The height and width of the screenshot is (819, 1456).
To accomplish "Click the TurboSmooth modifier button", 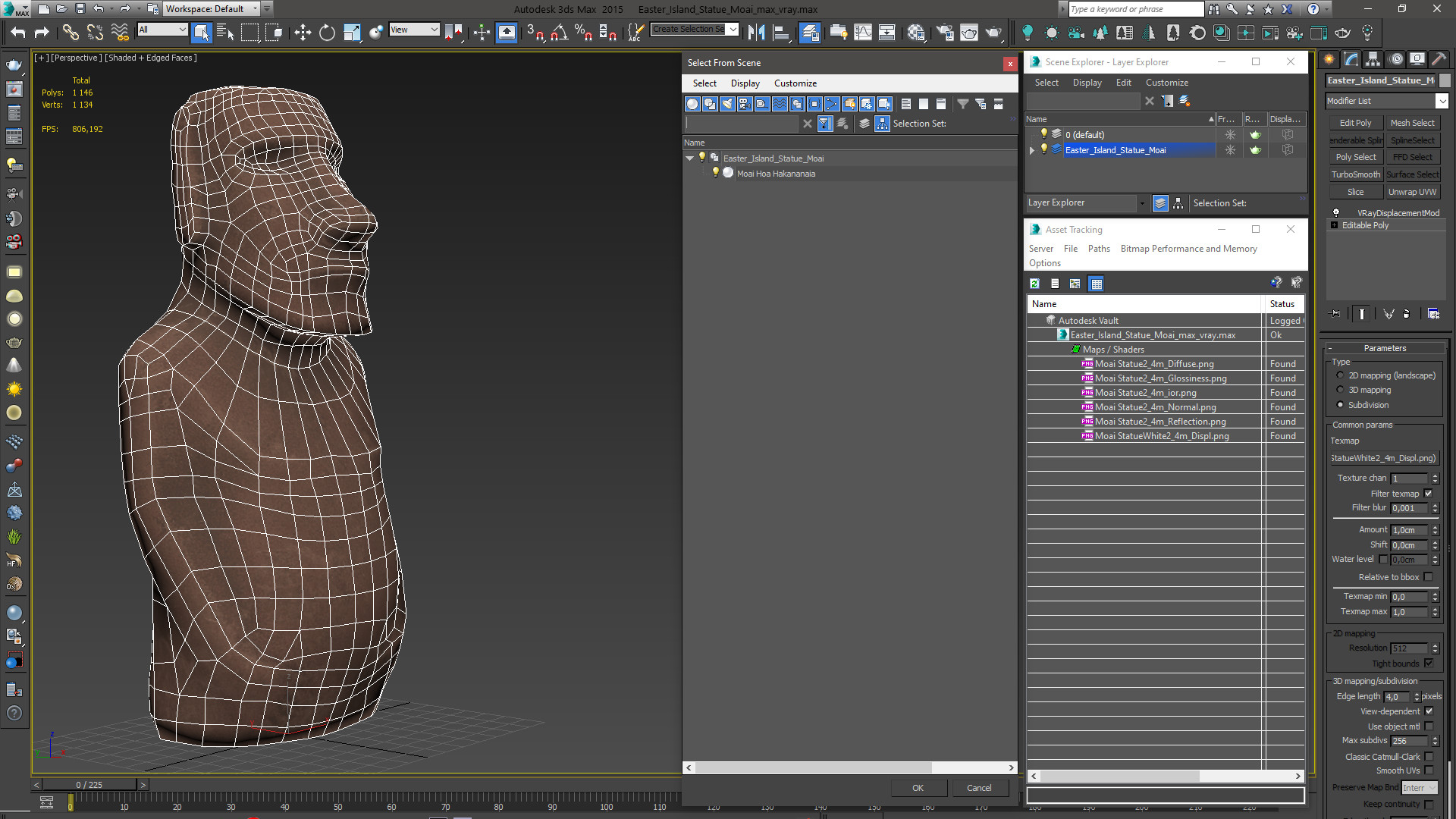I will tap(1355, 174).
